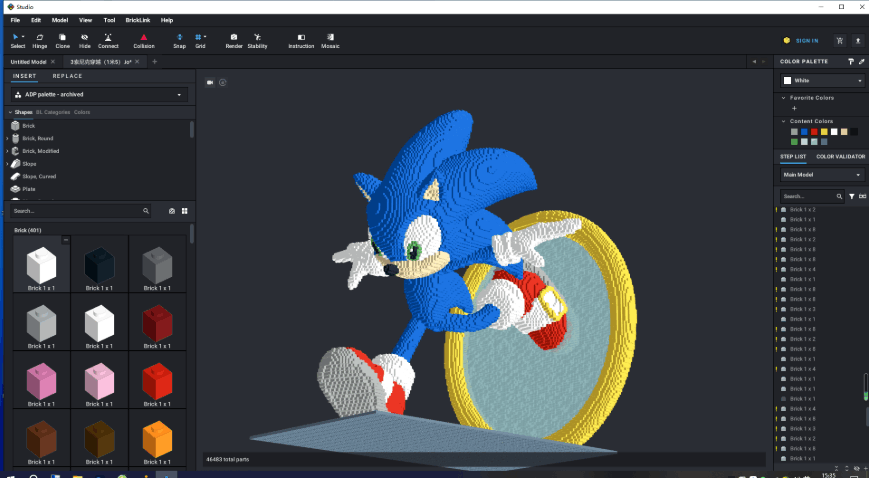Expand the Slope category in shapes tree
This screenshot has height=478, width=869.
(x=7, y=163)
